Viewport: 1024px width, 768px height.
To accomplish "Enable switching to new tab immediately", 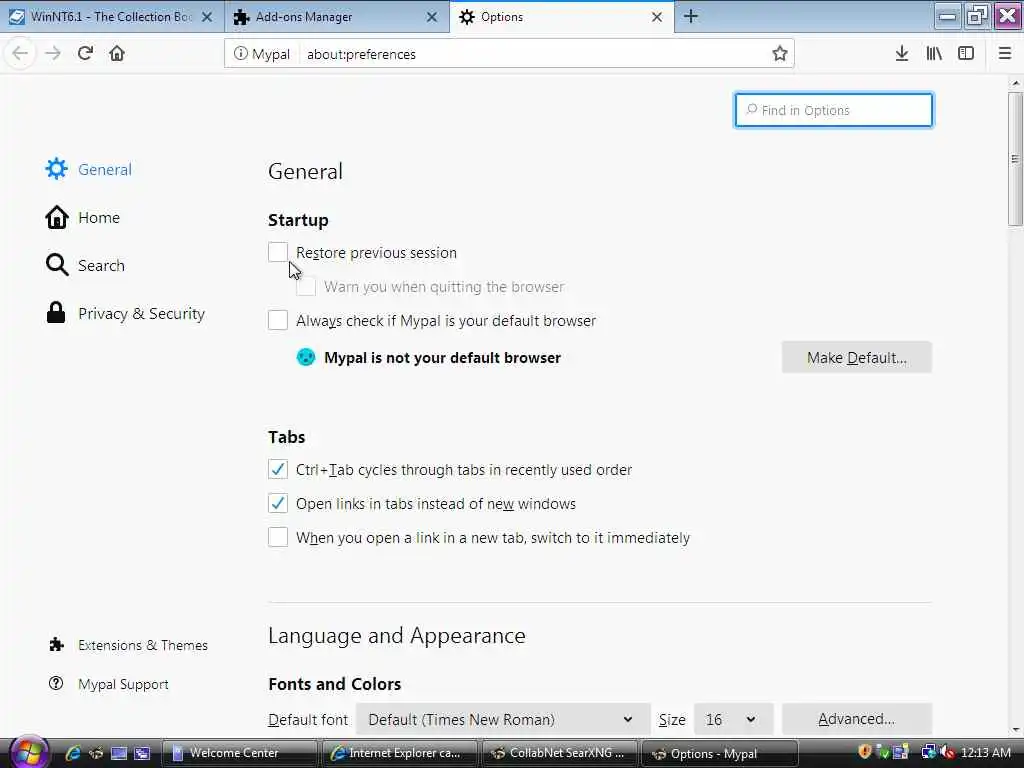I will click(278, 537).
